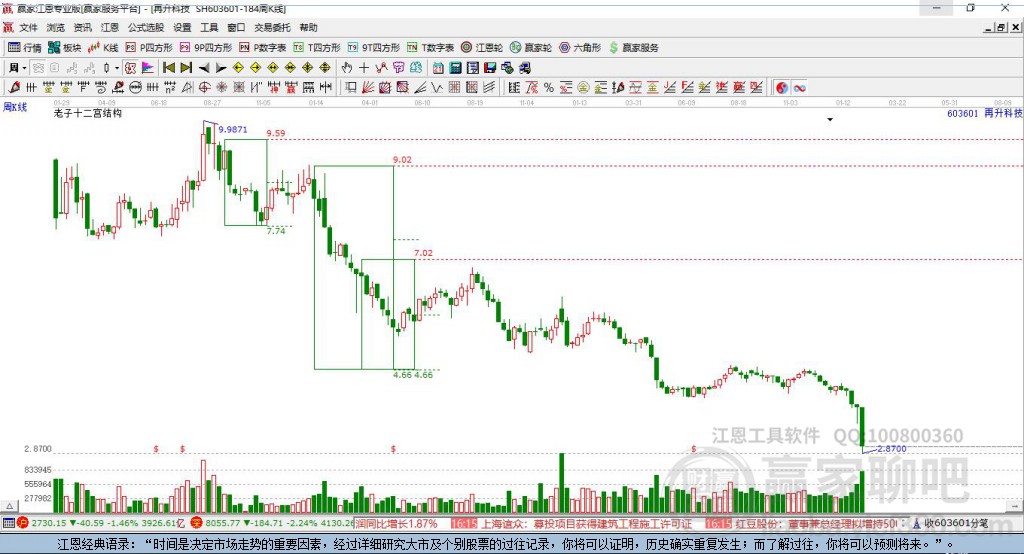Click the colorful flag icon in toolbar
This screenshot has width=1024, height=554.
point(148,68)
